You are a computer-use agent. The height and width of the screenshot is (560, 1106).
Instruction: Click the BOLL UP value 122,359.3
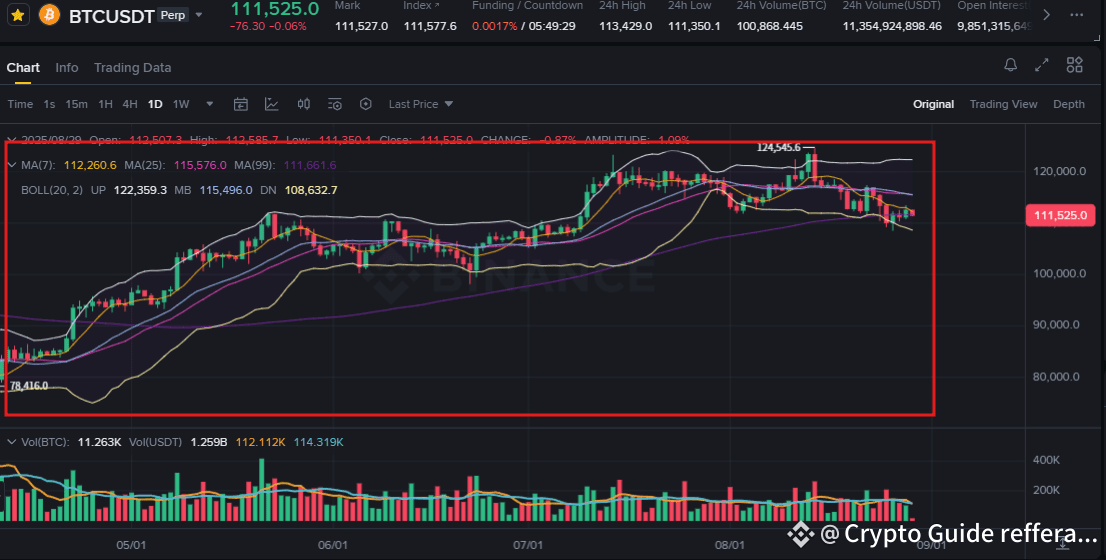point(138,190)
